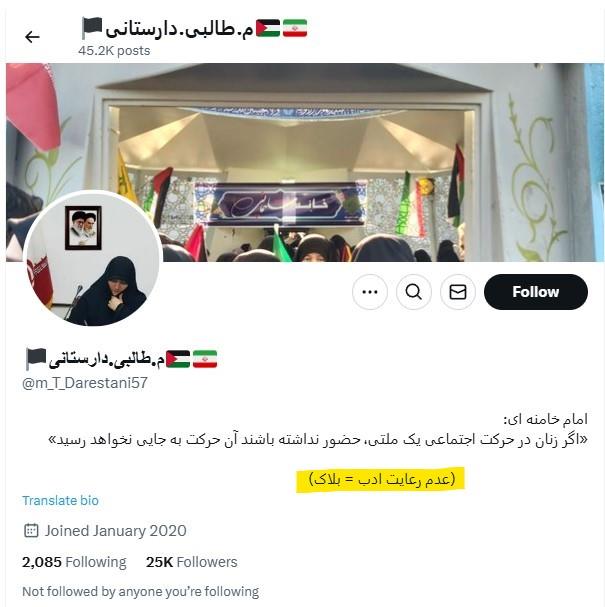Follow this account
The image size is (605, 607).
[536, 292]
